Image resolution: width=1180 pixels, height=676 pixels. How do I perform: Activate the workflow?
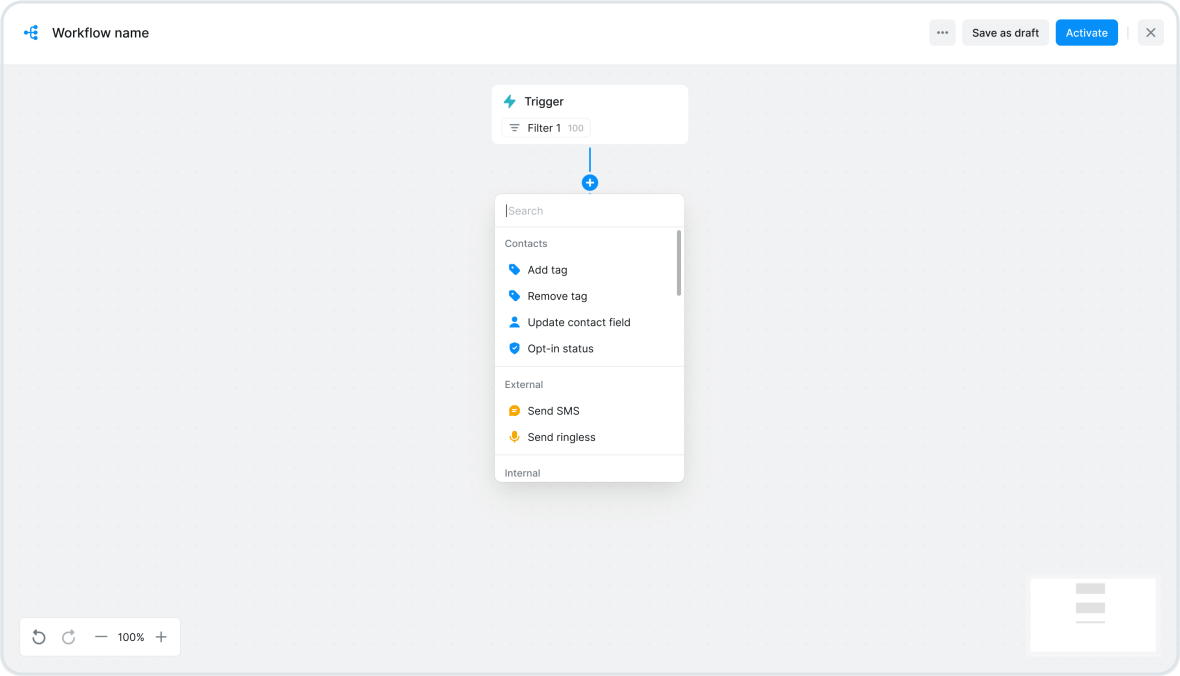point(1086,32)
